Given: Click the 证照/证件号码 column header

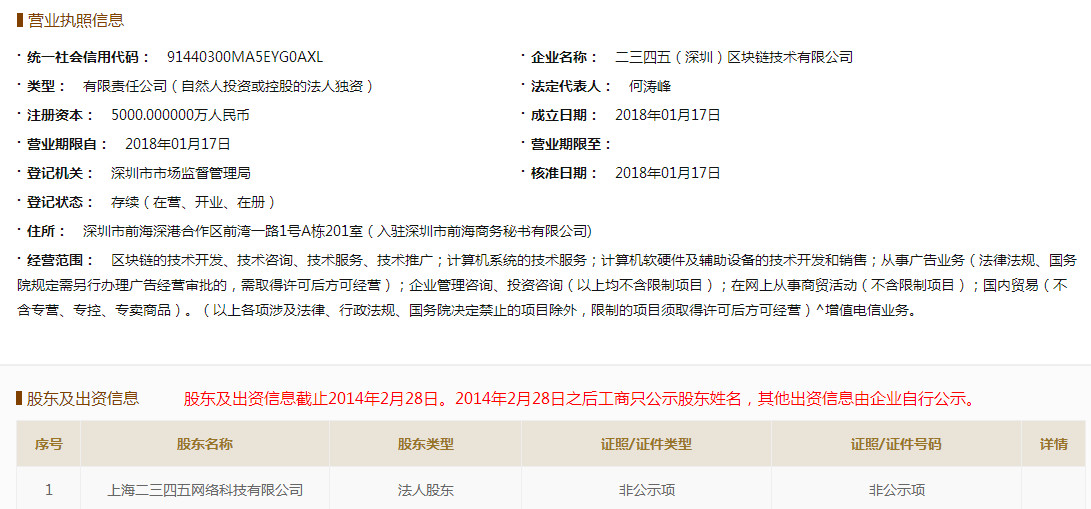Looking at the screenshot, I should [x=896, y=444].
